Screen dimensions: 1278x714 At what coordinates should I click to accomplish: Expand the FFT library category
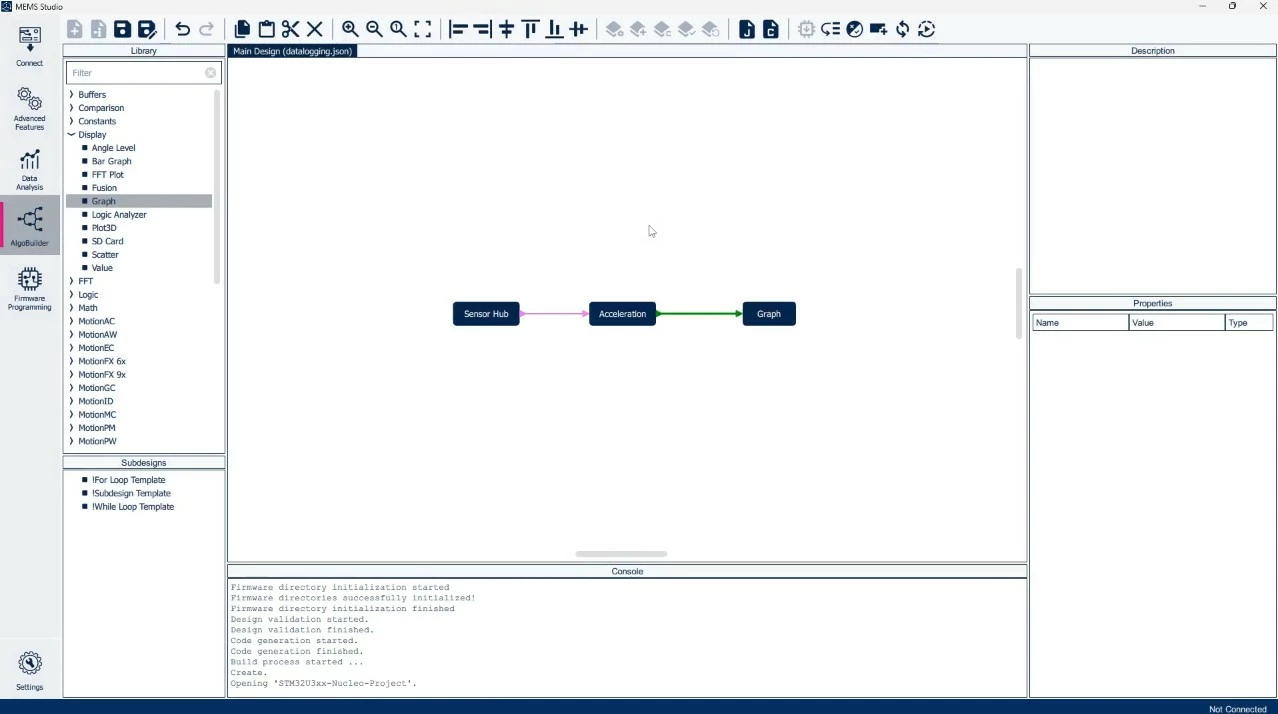(x=71, y=281)
